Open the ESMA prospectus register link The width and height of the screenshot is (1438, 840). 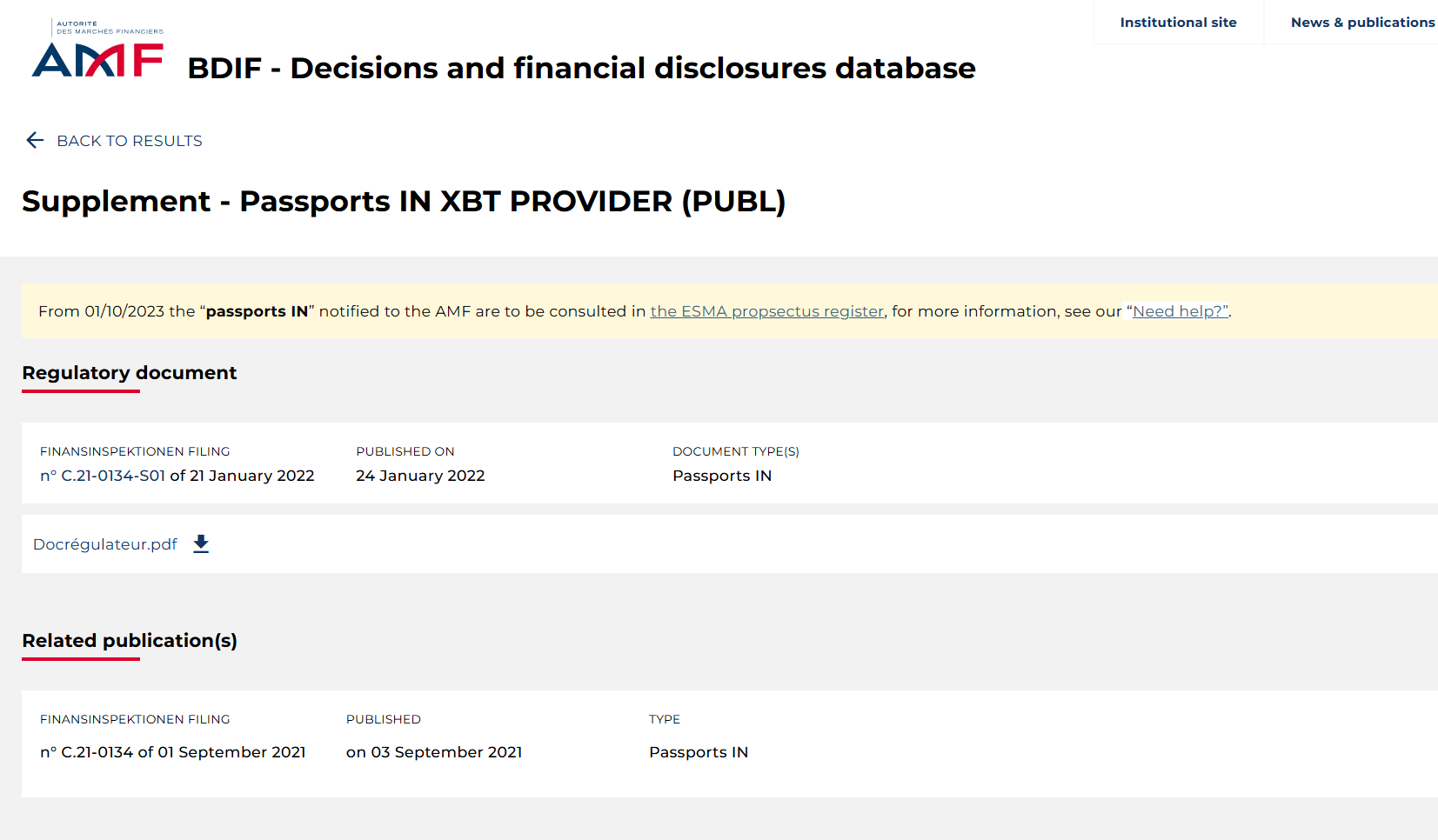766,311
